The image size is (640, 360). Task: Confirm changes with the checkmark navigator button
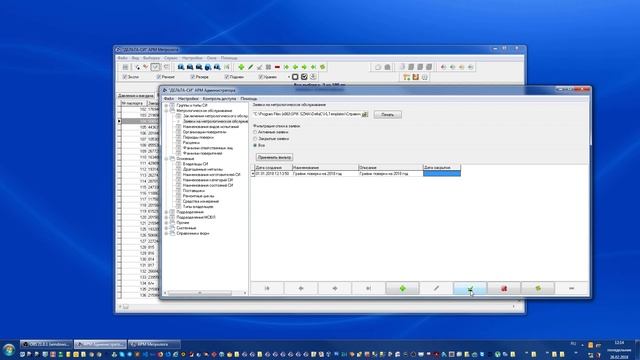pyautogui.click(x=470, y=289)
